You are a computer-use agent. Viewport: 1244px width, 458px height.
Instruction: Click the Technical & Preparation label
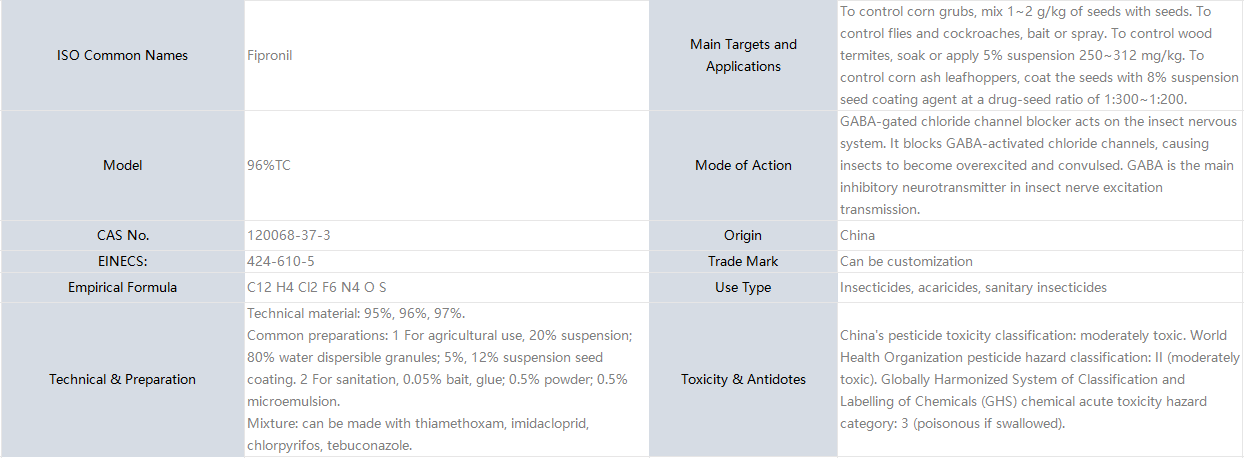tap(122, 379)
